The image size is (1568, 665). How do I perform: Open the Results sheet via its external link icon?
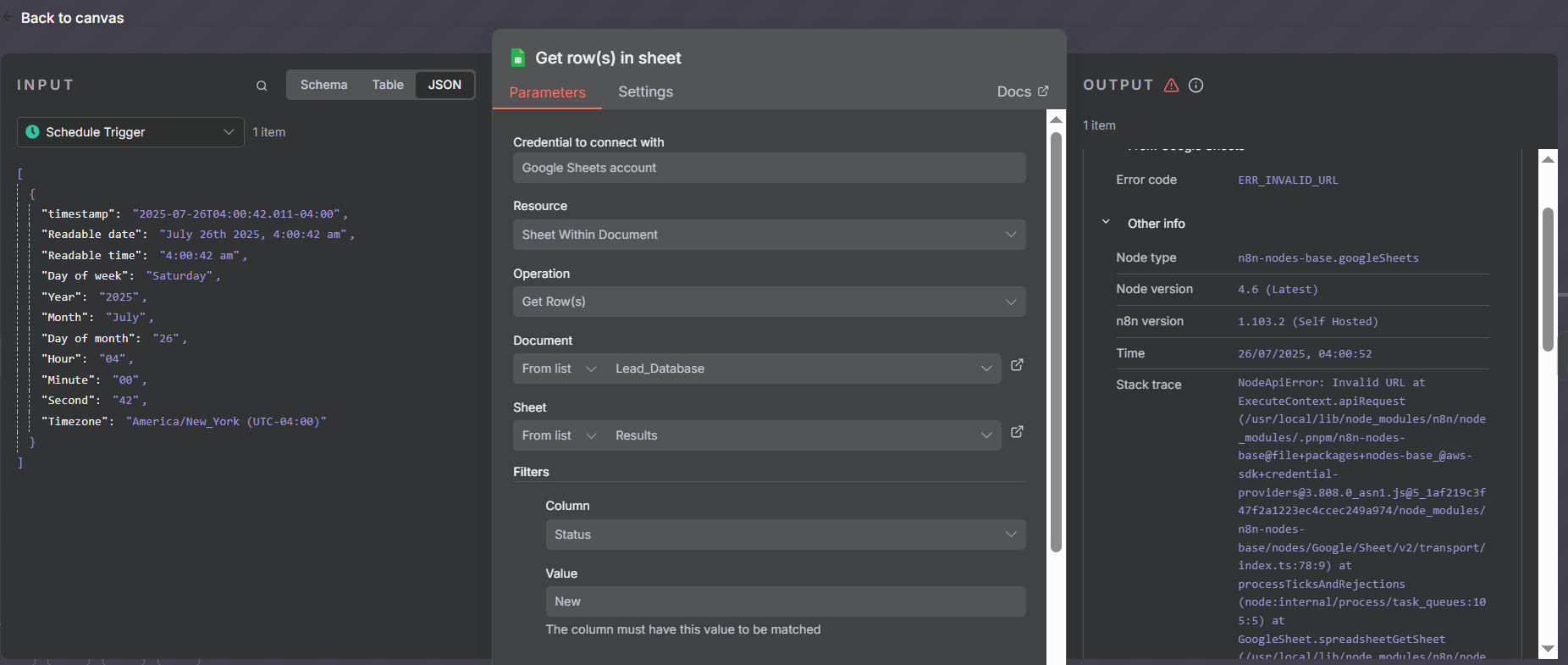(1017, 432)
